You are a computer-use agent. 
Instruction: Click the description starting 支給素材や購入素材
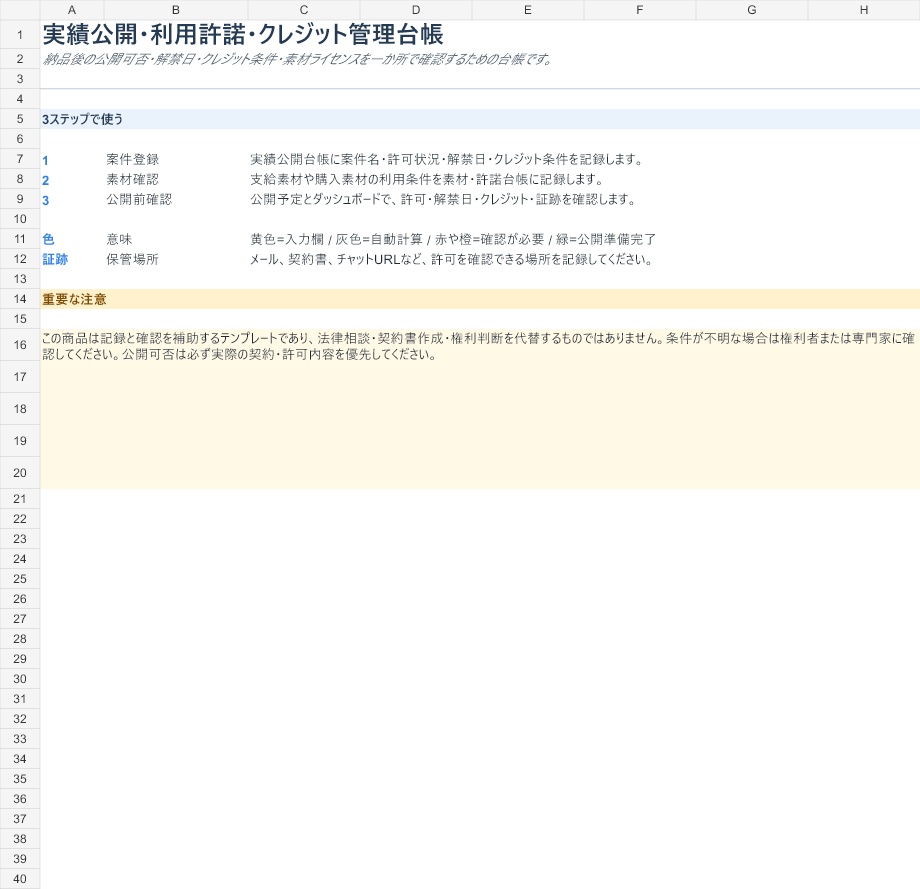pos(427,180)
